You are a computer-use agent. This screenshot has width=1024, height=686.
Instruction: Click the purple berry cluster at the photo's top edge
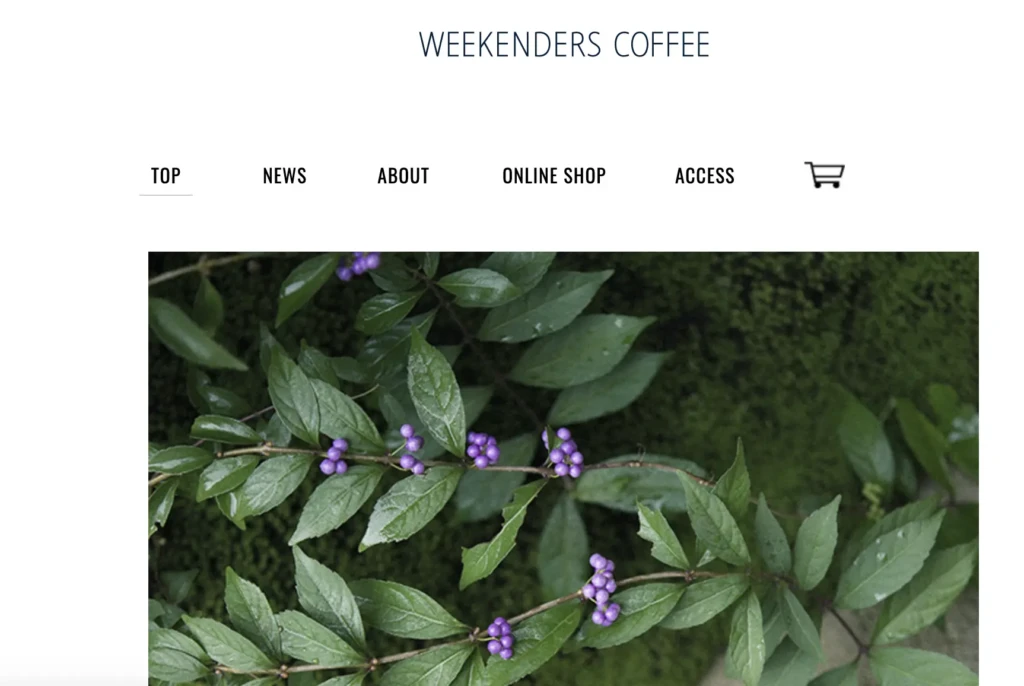click(359, 265)
